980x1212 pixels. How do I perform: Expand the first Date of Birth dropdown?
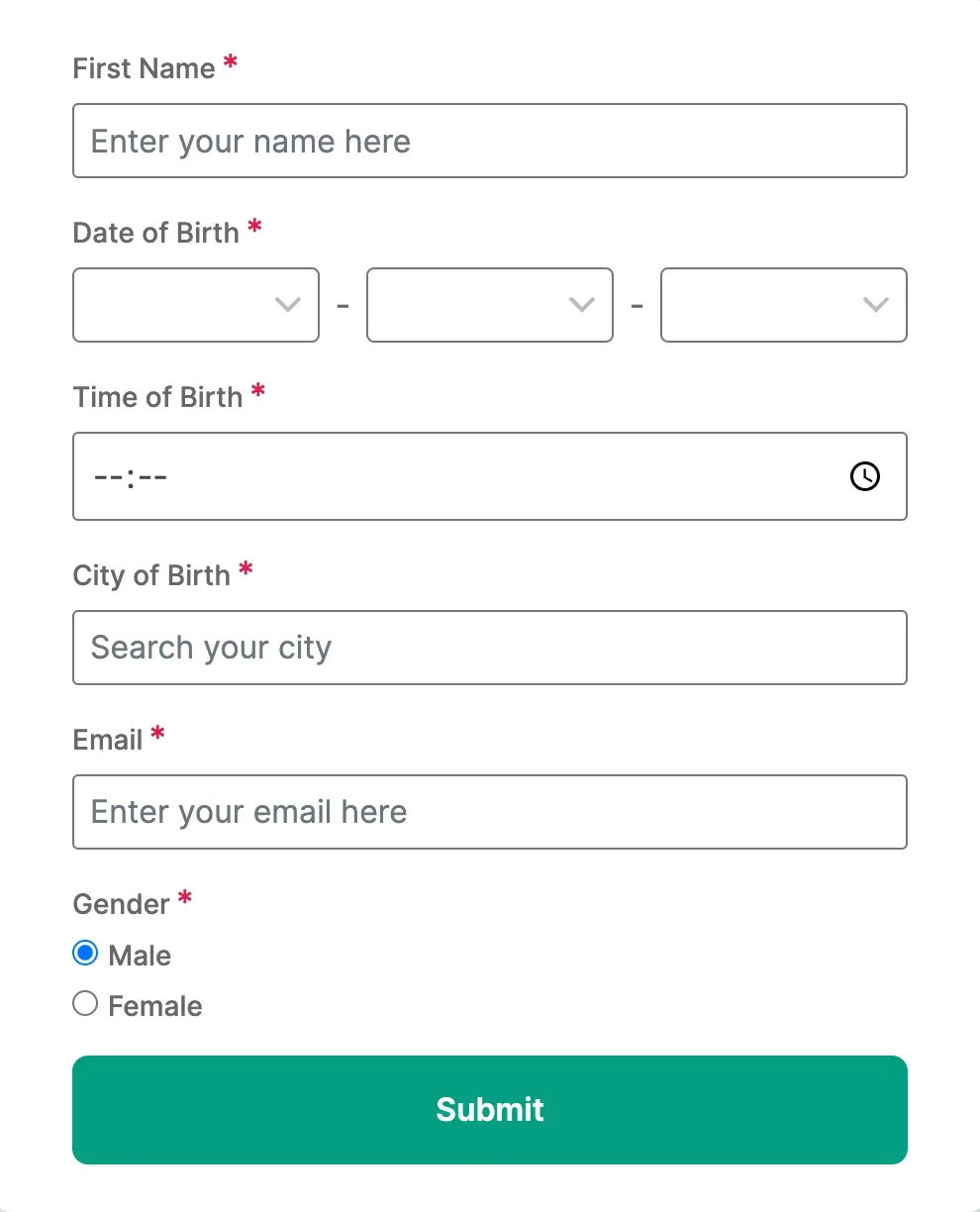tap(196, 305)
